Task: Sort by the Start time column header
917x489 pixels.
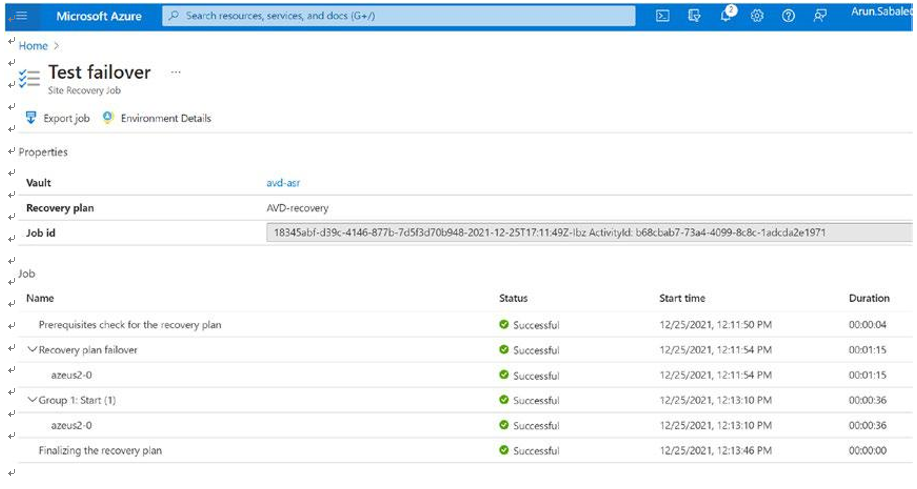Action: [682, 298]
